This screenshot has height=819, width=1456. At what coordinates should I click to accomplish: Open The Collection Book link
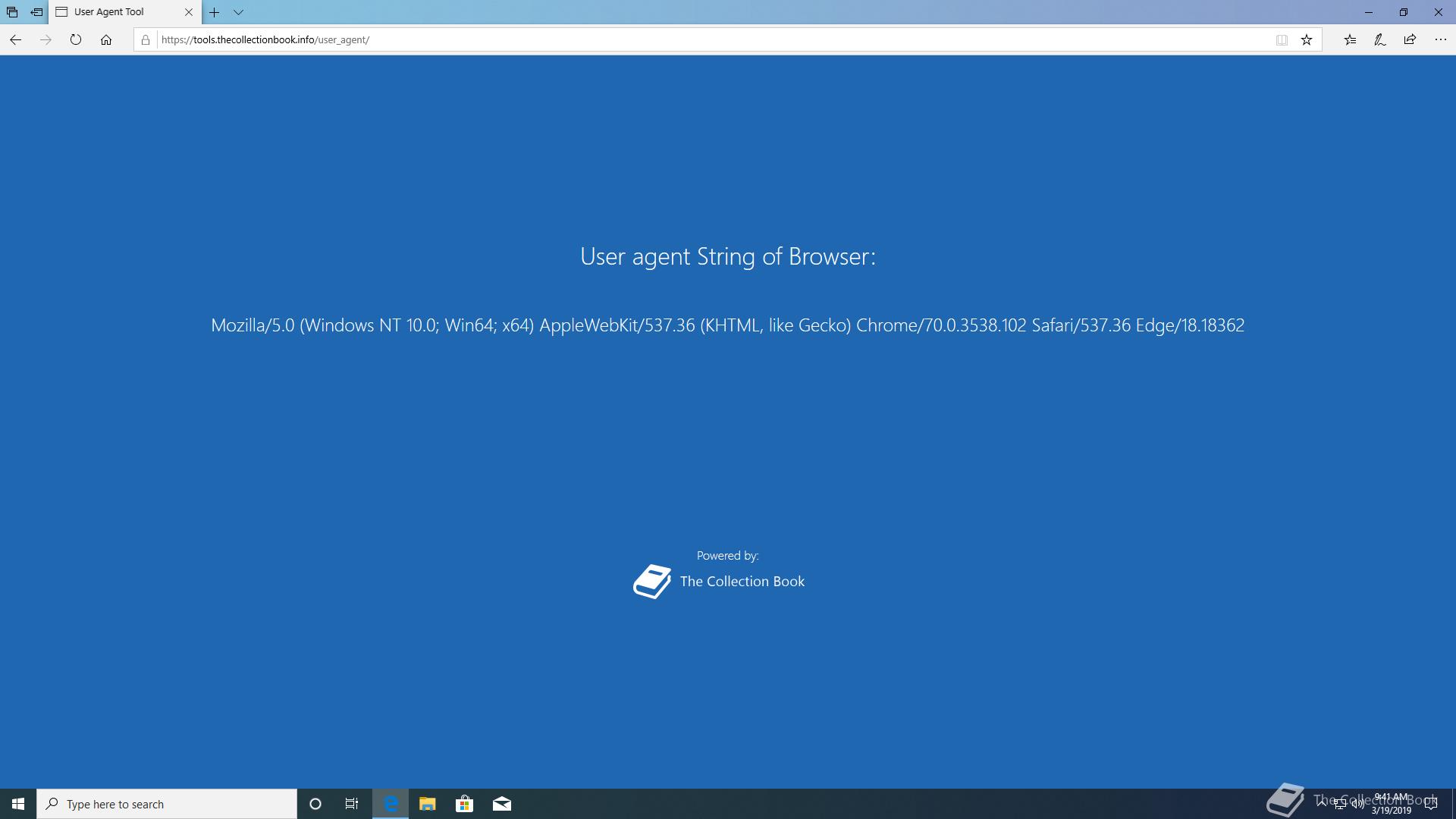point(741,582)
